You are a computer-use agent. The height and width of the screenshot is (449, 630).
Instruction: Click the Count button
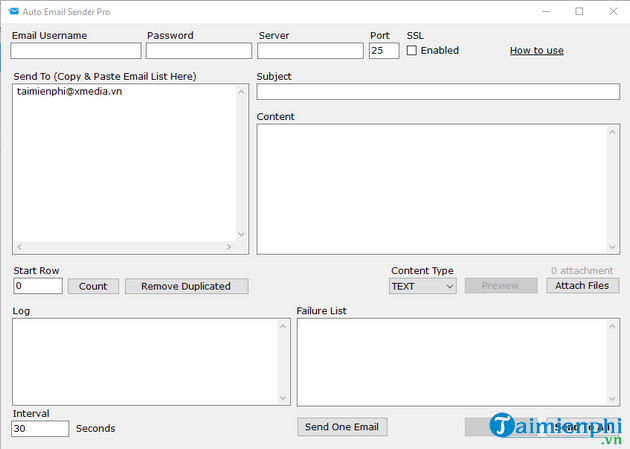[93, 286]
